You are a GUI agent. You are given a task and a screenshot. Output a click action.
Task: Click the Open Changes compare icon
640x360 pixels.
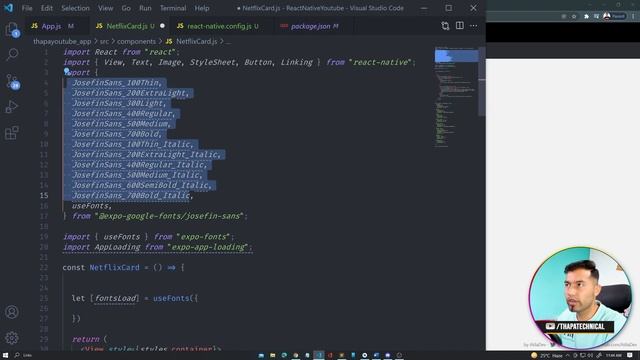point(445,26)
